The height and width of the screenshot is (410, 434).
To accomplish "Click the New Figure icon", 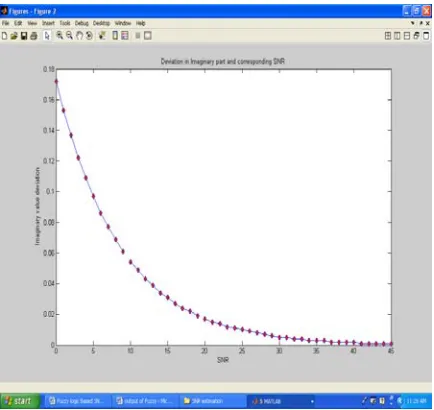I will tap(4, 36).
